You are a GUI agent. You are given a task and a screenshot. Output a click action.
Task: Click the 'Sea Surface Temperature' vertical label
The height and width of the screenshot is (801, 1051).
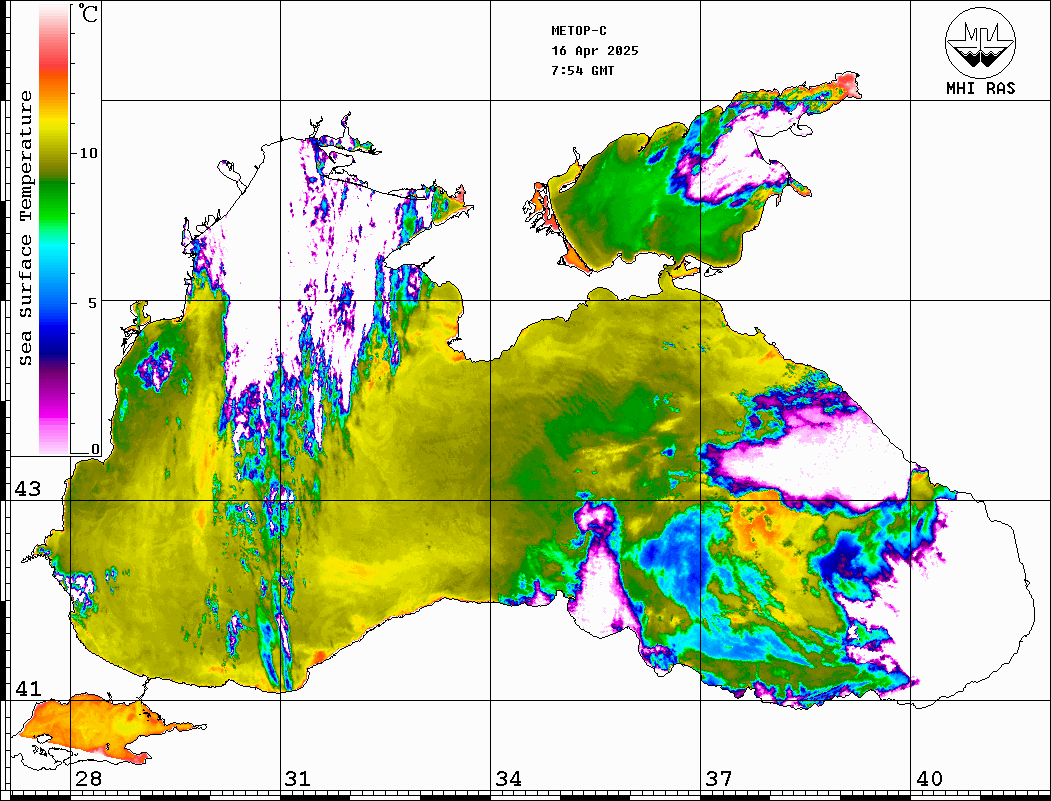point(25,228)
